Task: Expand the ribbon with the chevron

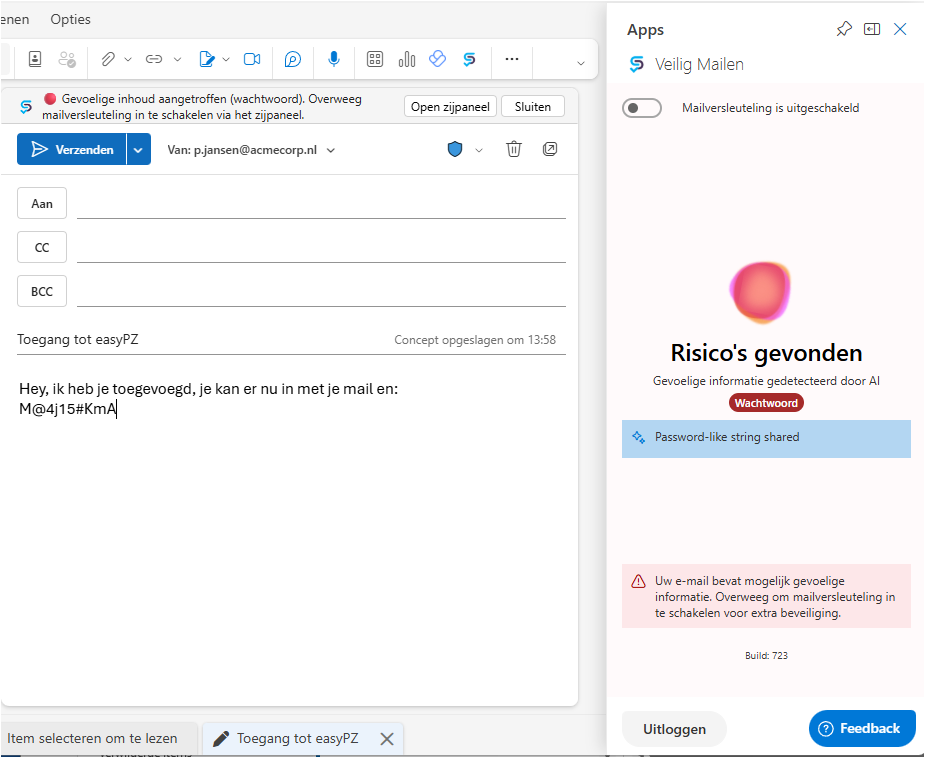Action: 580,63
